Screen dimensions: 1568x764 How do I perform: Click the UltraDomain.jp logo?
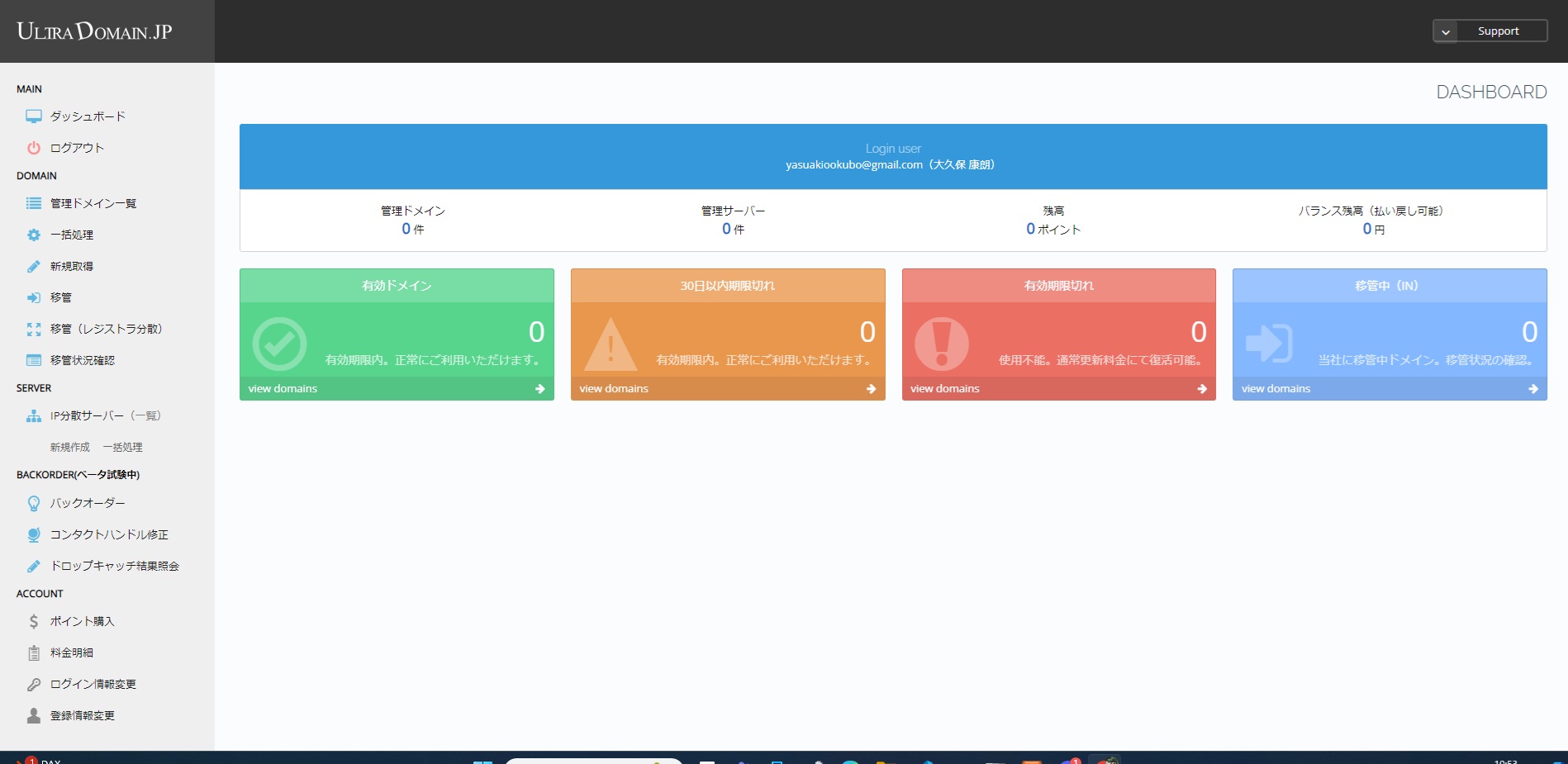click(94, 31)
